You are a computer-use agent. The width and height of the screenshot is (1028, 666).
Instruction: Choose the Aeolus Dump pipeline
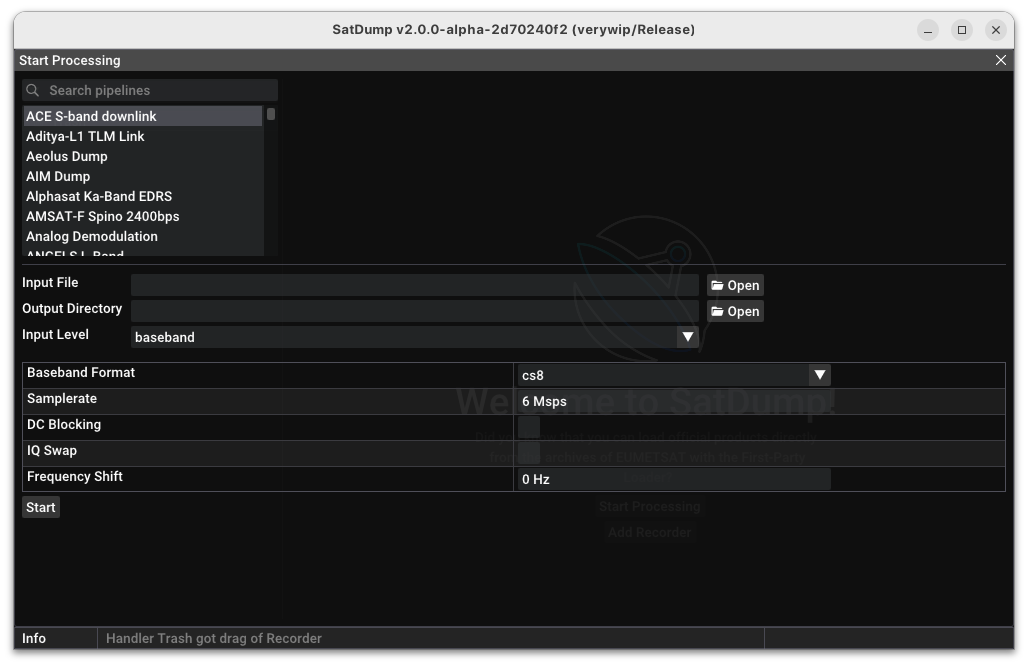tap(67, 156)
